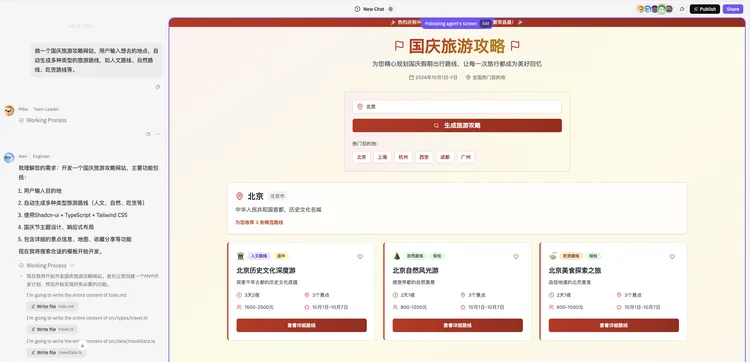This screenshot has width=750, height=362.
Task: Click Alex's engineer avatar
Action: click(9, 158)
